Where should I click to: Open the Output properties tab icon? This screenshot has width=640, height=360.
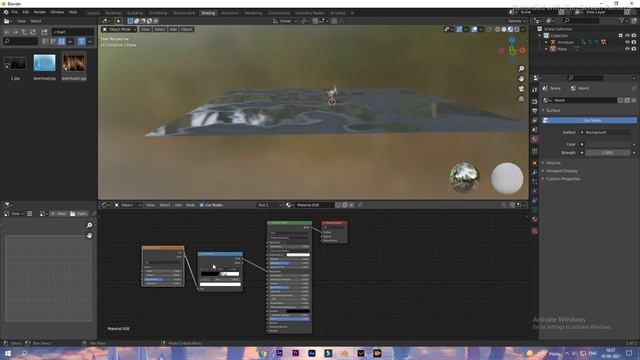(535, 111)
